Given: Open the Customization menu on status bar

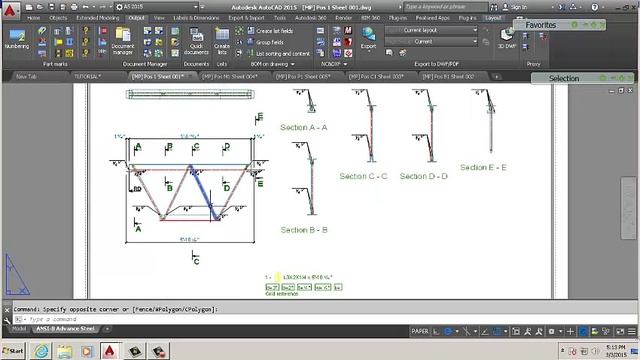Looking at the screenshot, I should coord(632,331).
